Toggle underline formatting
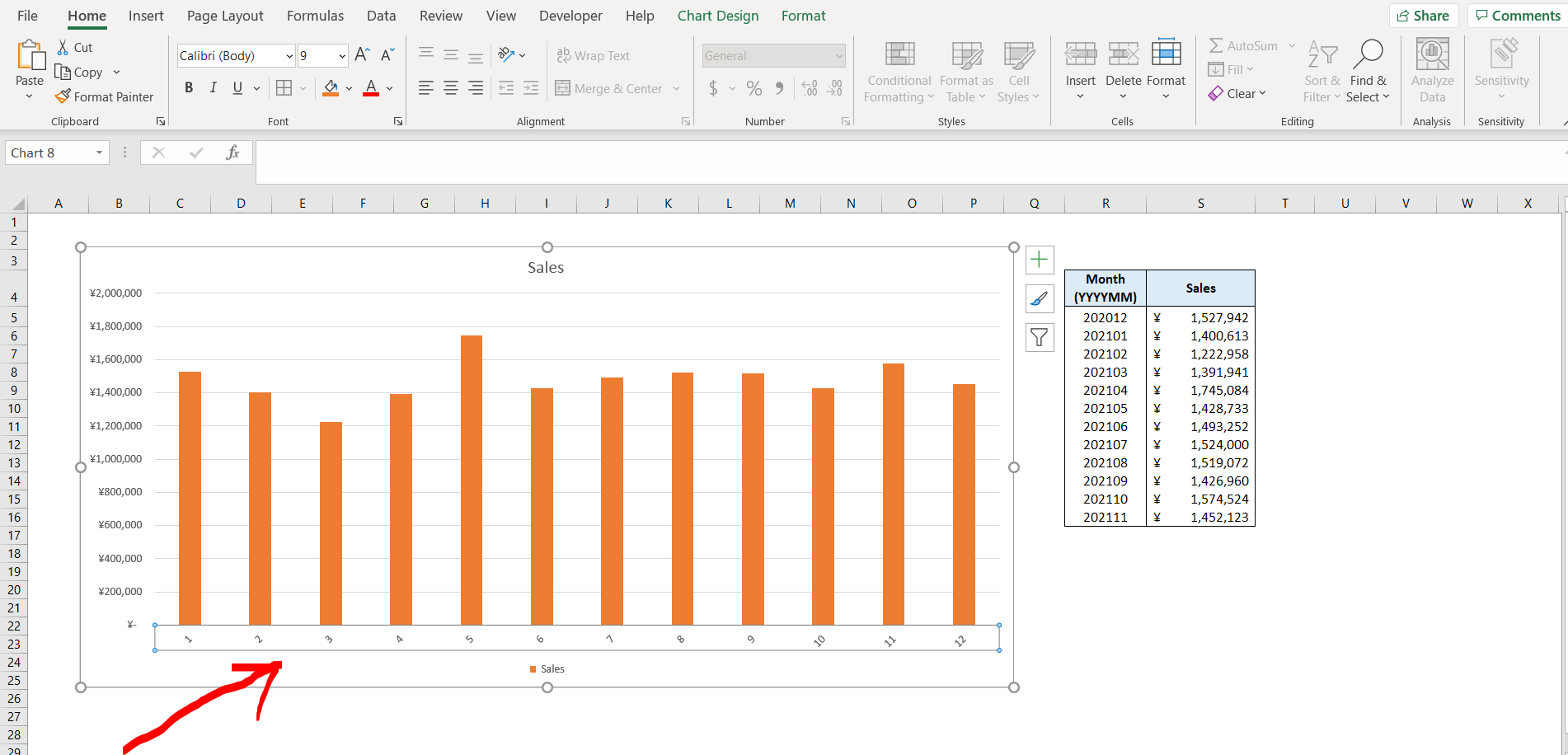Image resolution: width=1568 pixels, height=755 pixels. click(237, 87)
